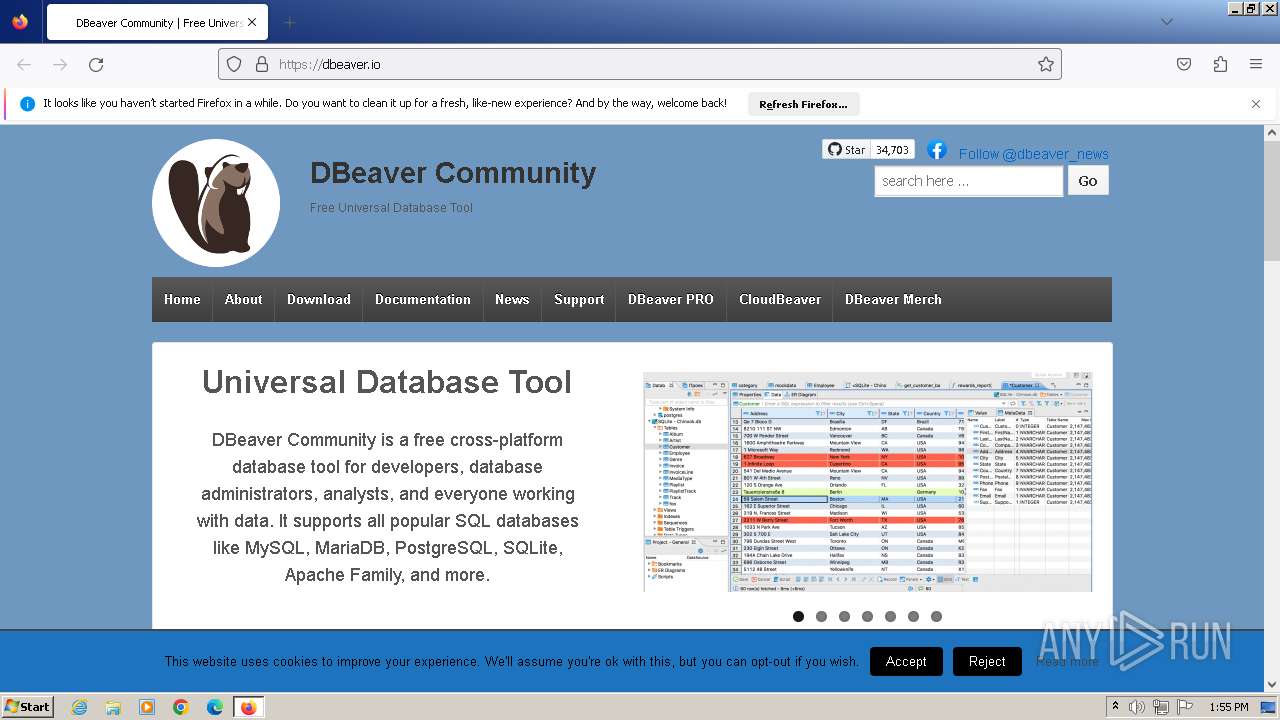The image size is (1280, 720).
Task: Select the third slider dot
Action: [844, 617]
